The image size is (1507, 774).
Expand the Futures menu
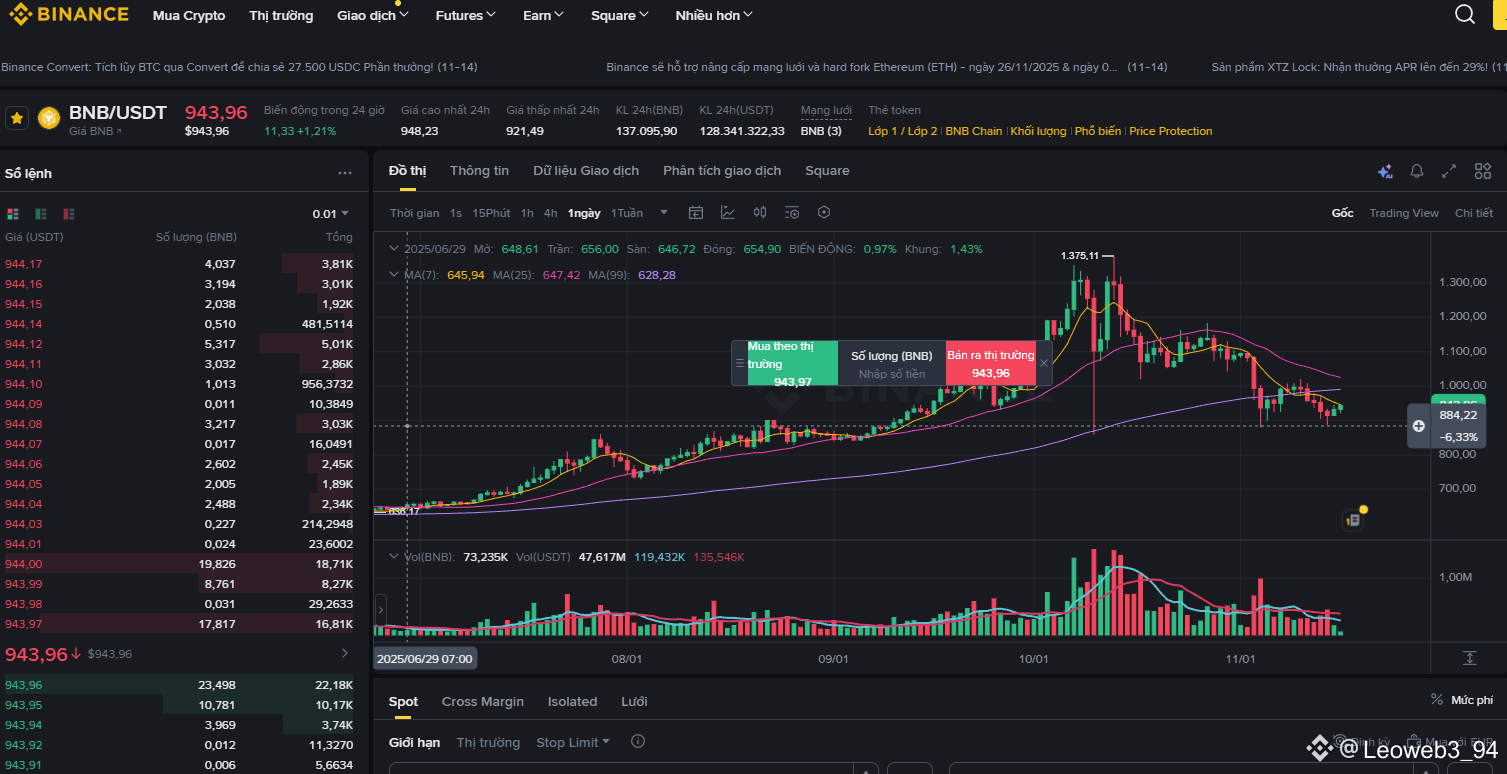[465, 15]
